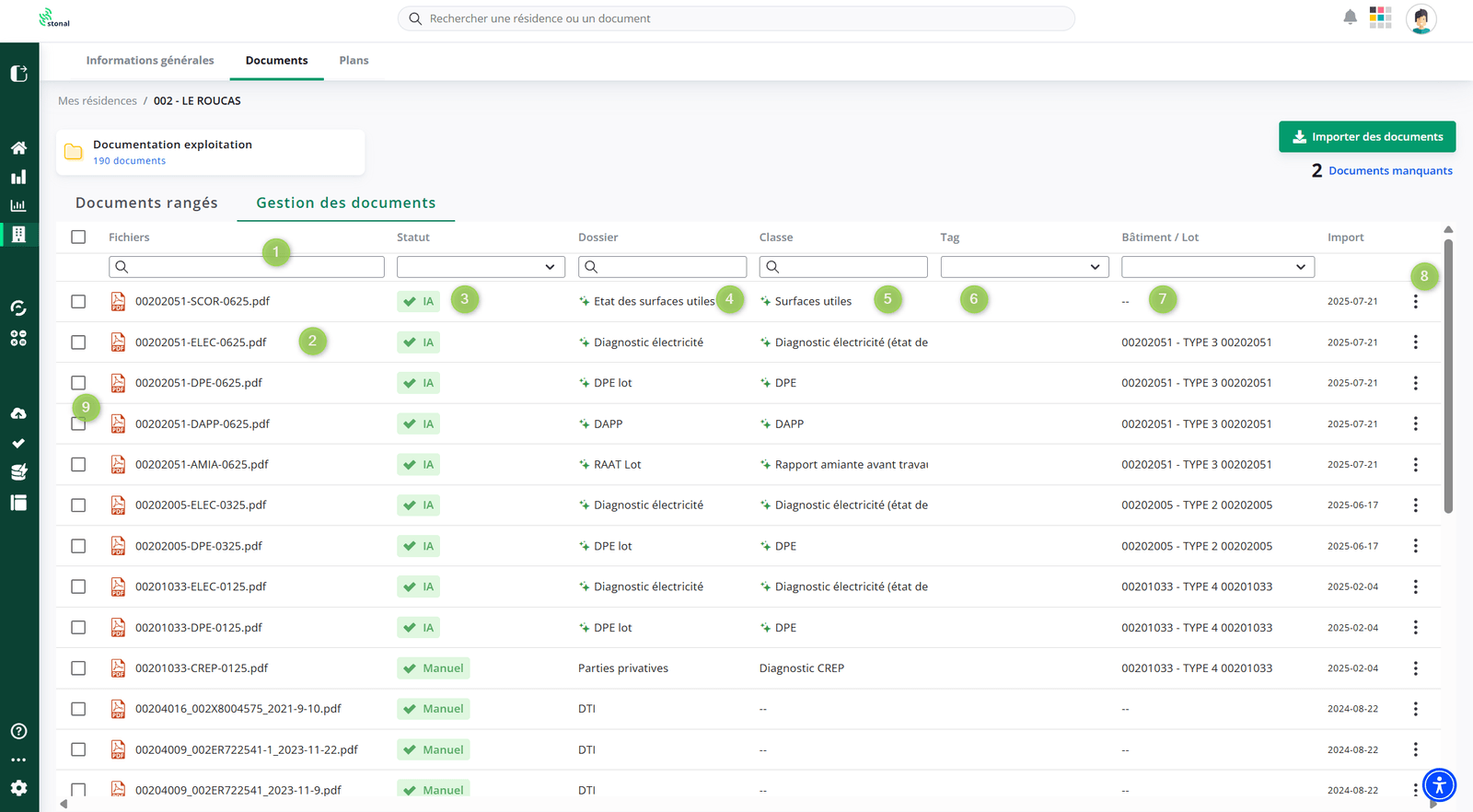This screenshot has height=812, width=1473.
Task: Check the box for 00201033-DPE-0125.pdf
Action: [x=78, y=627]
